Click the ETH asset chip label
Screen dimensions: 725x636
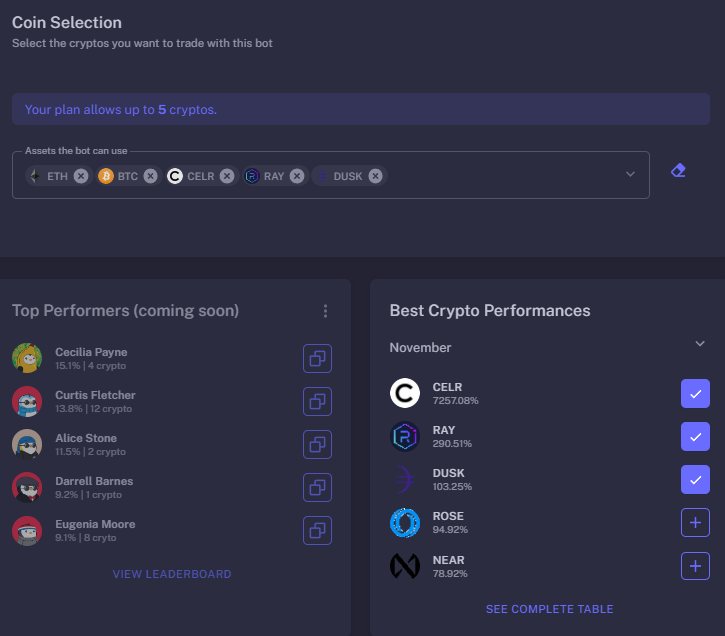[x=57, y=176]
